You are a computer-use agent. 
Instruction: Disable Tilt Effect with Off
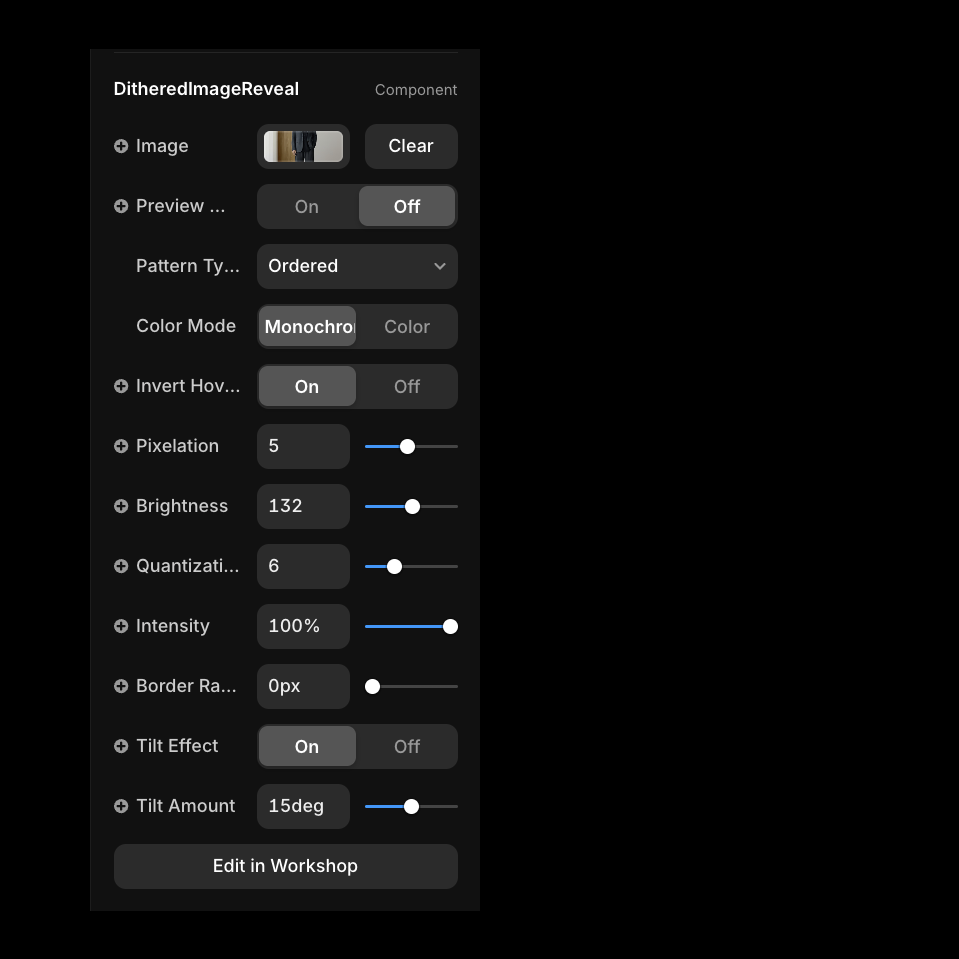(407, 746)
